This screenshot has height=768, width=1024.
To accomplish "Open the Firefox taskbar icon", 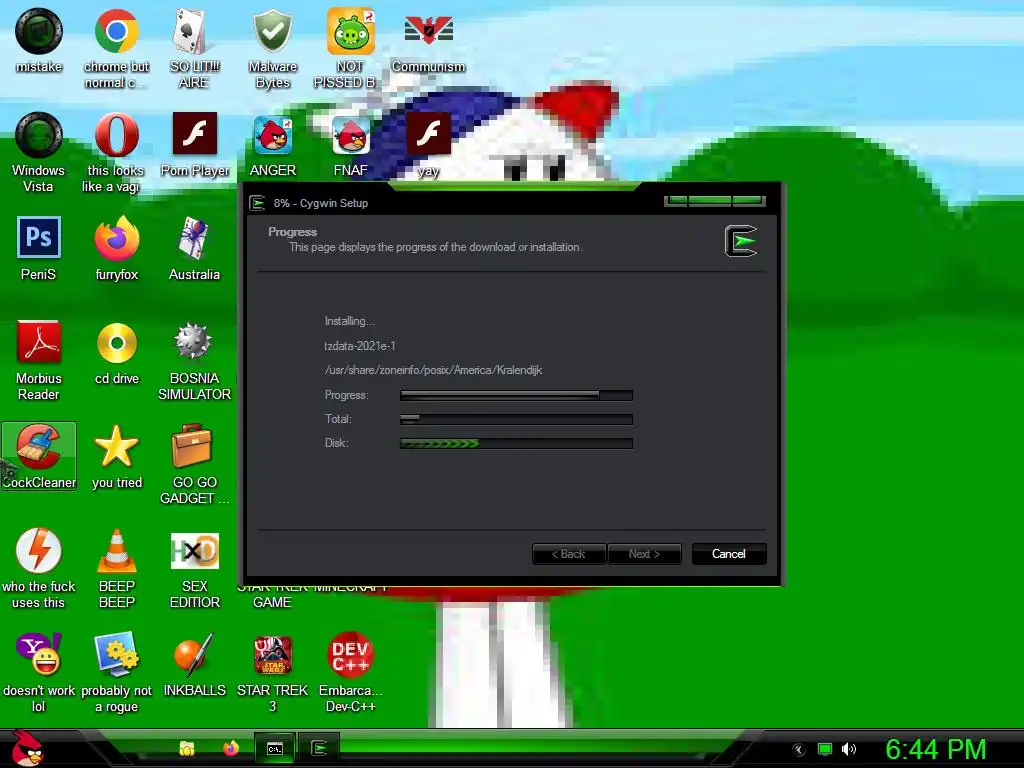I will pyautogui.click(x=231, y=748).
